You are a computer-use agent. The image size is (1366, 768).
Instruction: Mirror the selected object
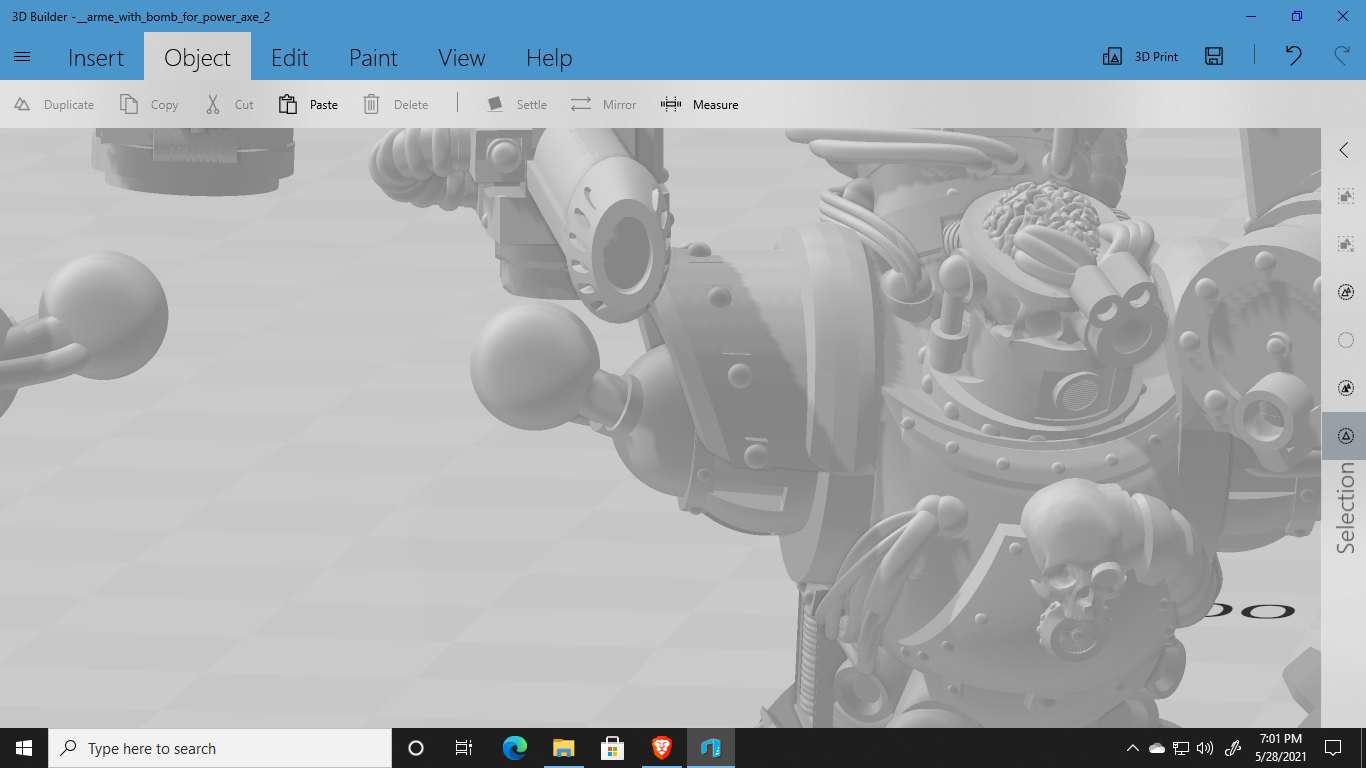point(603,104)
